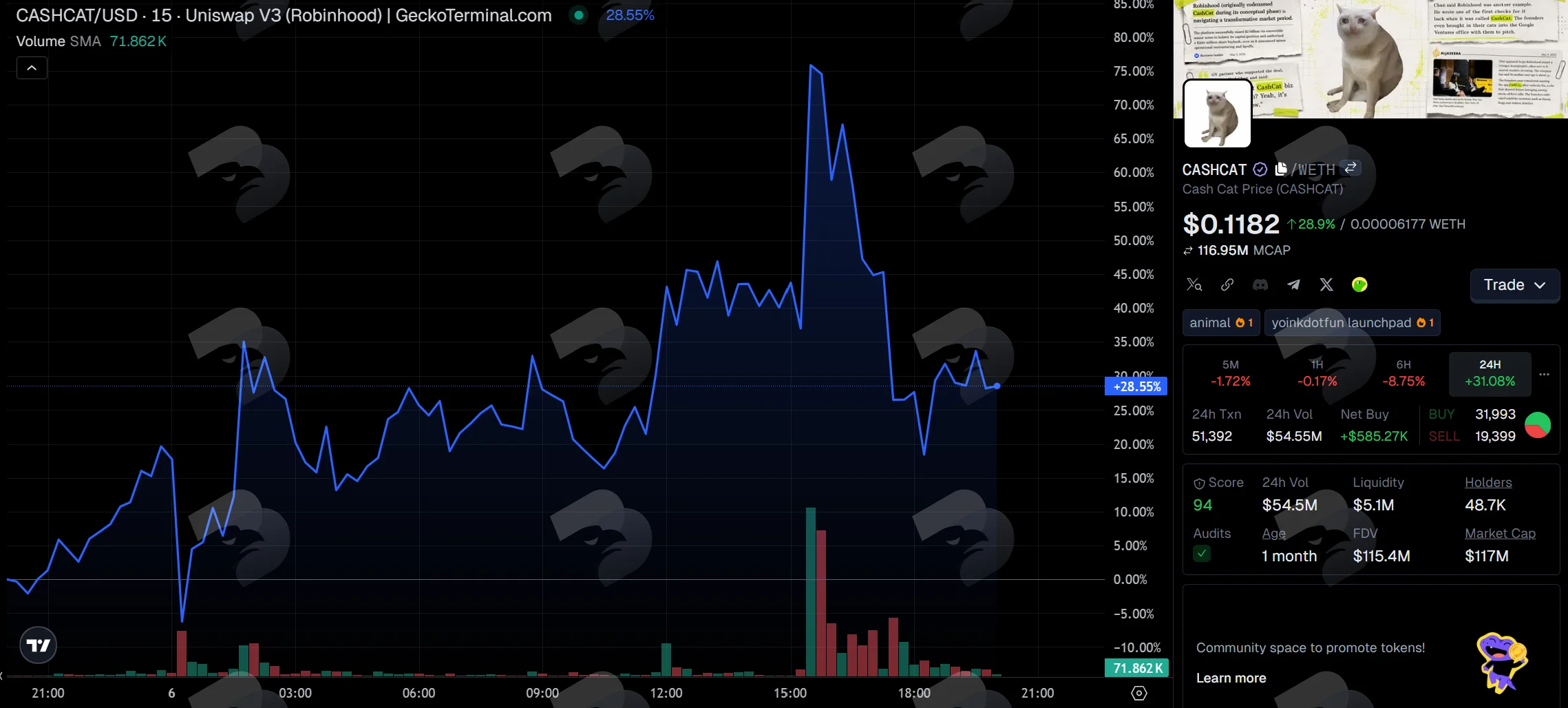Viewport: 1568px width, 708px height.
Task: Click the CASHCAT token avatar thumbnail
Action: click(x=1217, y=114)
